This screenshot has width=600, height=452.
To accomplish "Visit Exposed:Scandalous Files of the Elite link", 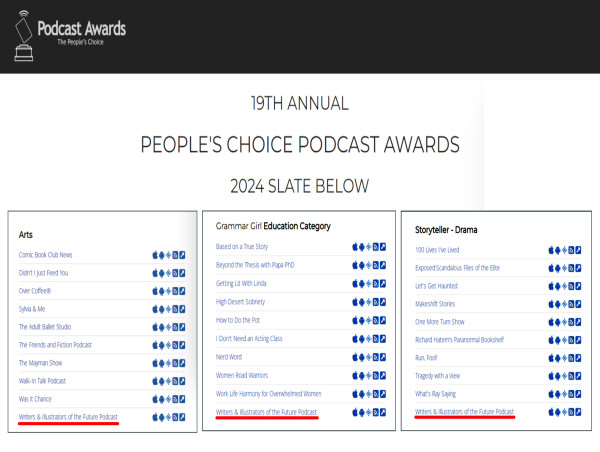I will (x=457, y=268).
